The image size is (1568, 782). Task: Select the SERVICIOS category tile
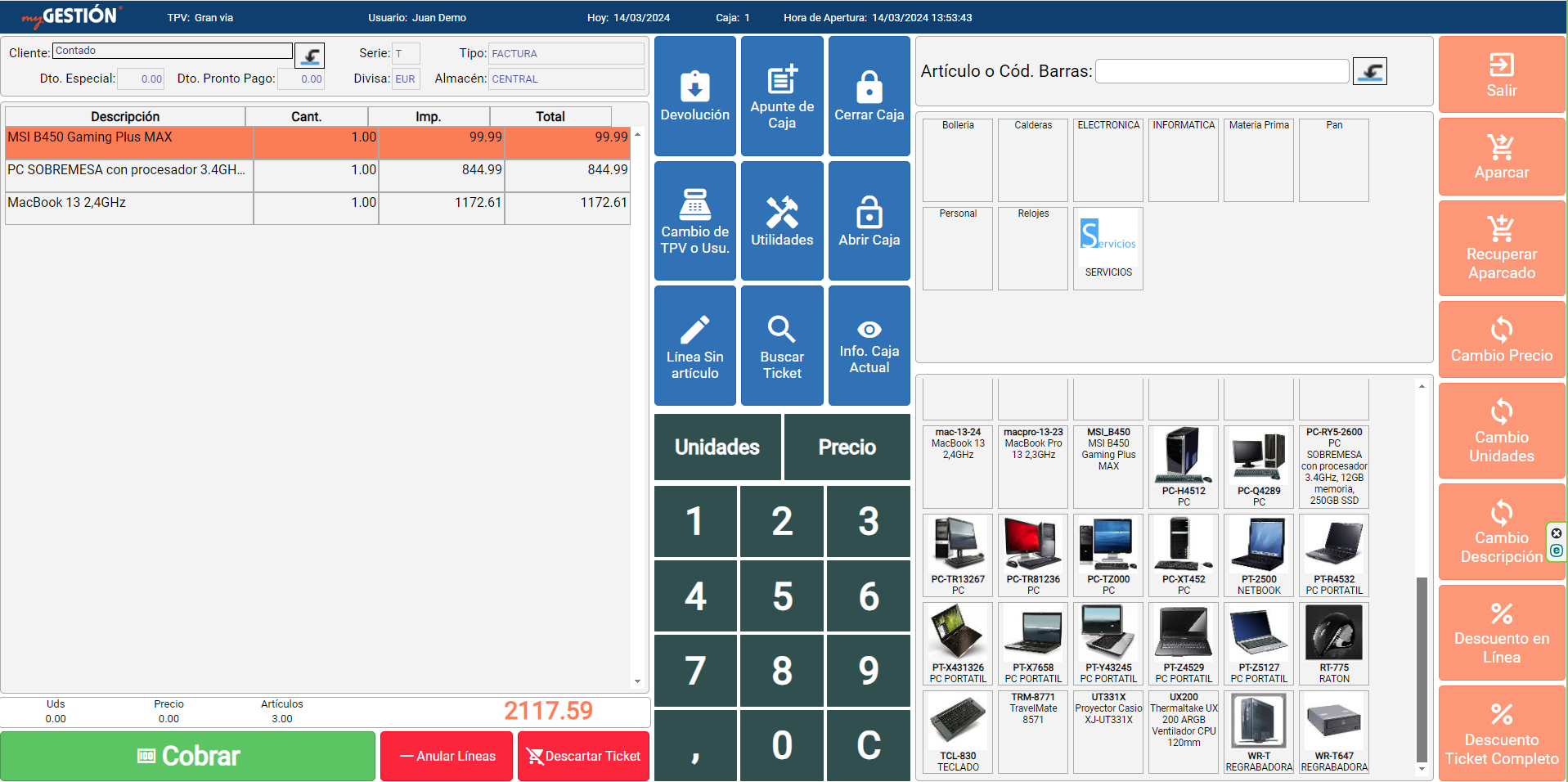[1108, 249]
